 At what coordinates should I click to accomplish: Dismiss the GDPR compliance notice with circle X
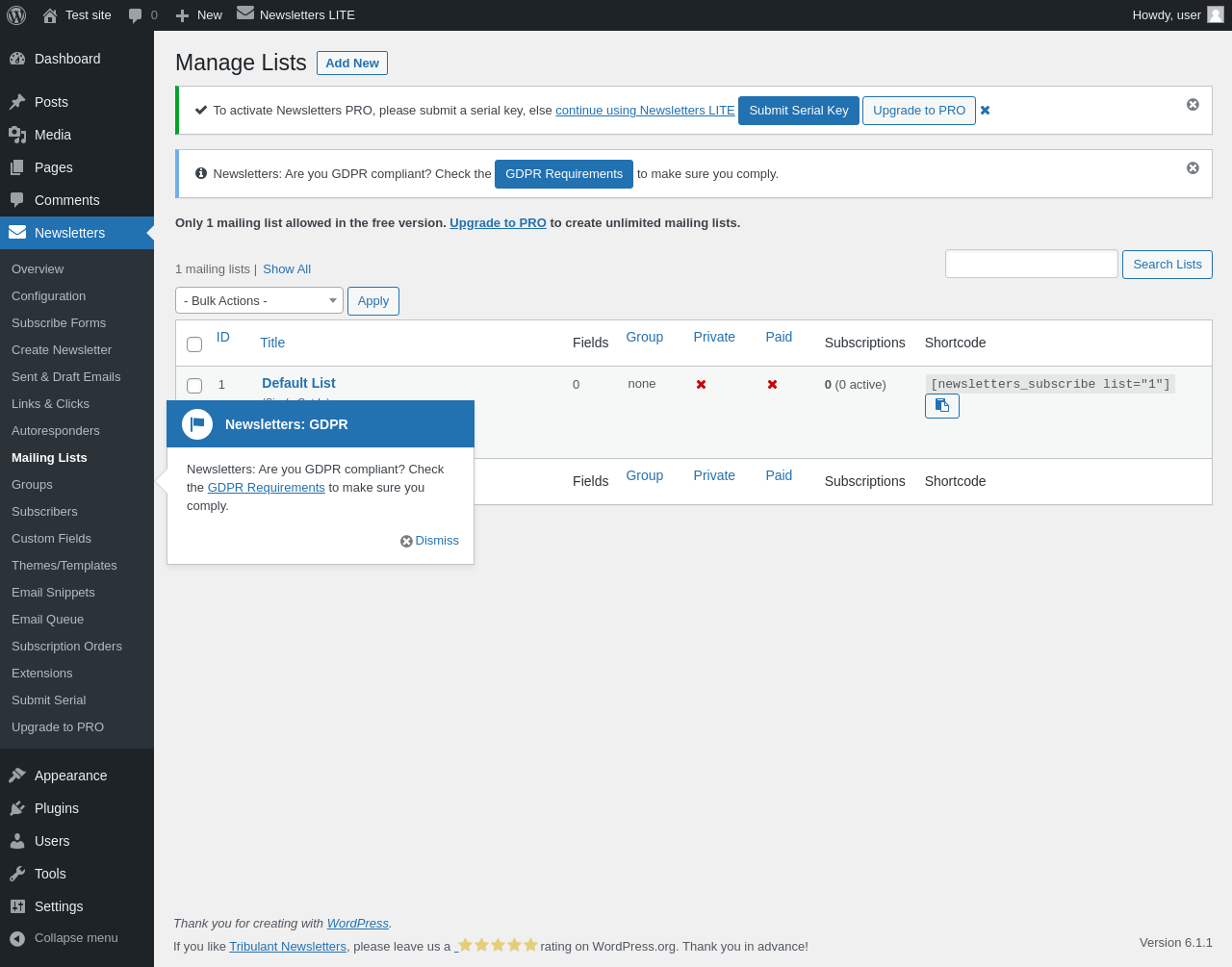coord(1193,167)
